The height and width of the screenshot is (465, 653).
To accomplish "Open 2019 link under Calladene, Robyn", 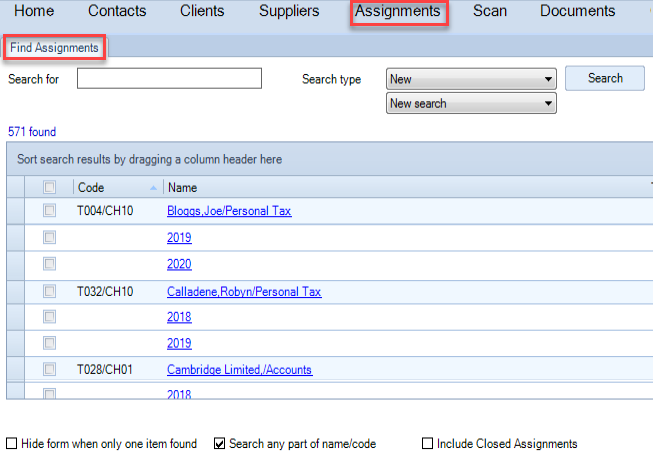I will (x=179, y=343).
